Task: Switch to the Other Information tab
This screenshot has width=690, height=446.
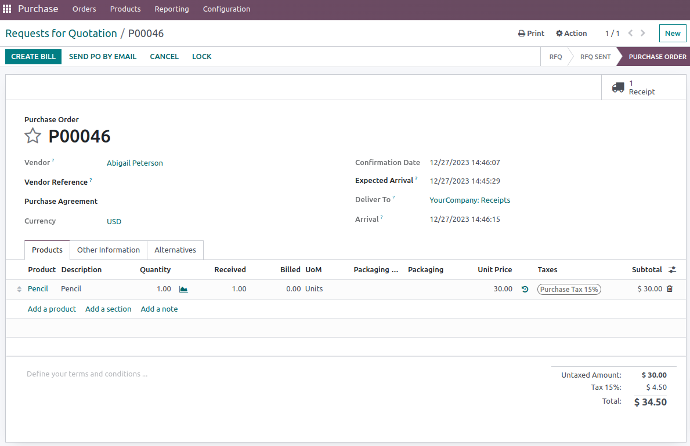Action: [108, 250]
